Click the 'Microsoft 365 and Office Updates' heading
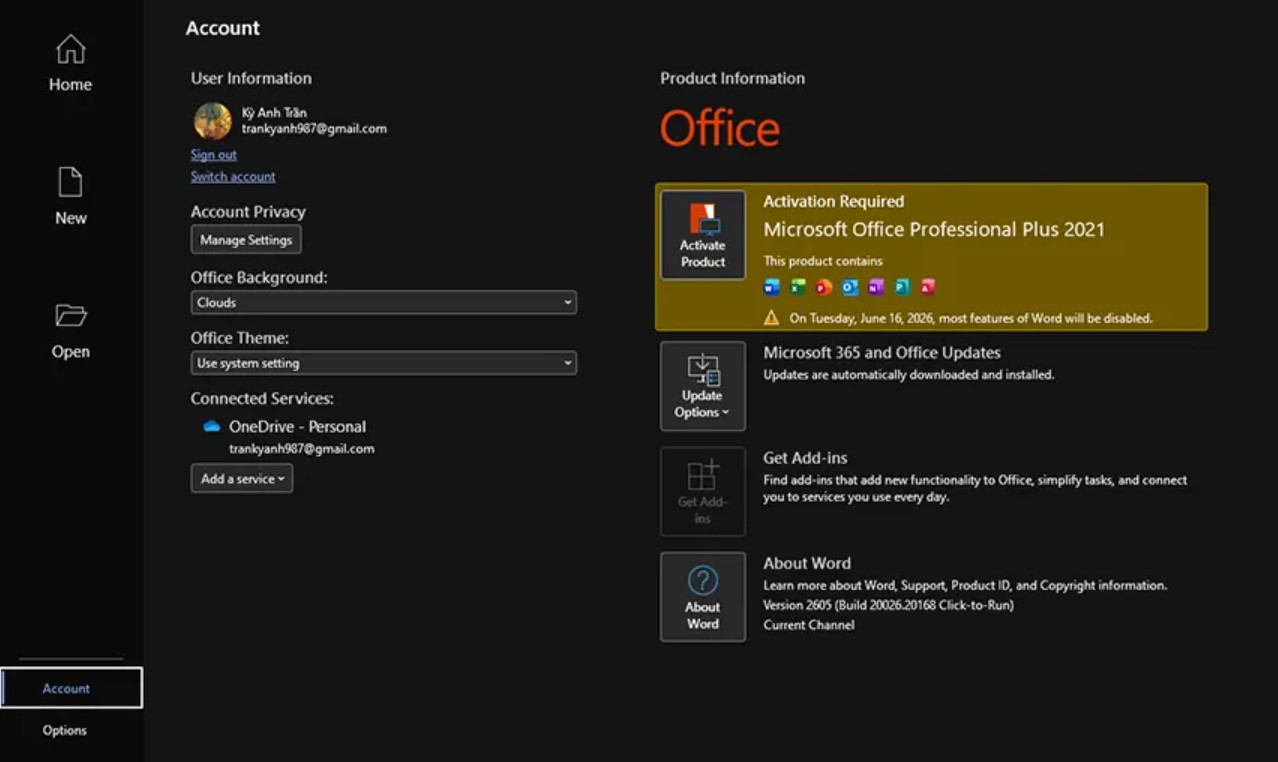This screenshot has height=762, width=1278. pyautogui.click(x=882, y=352)
